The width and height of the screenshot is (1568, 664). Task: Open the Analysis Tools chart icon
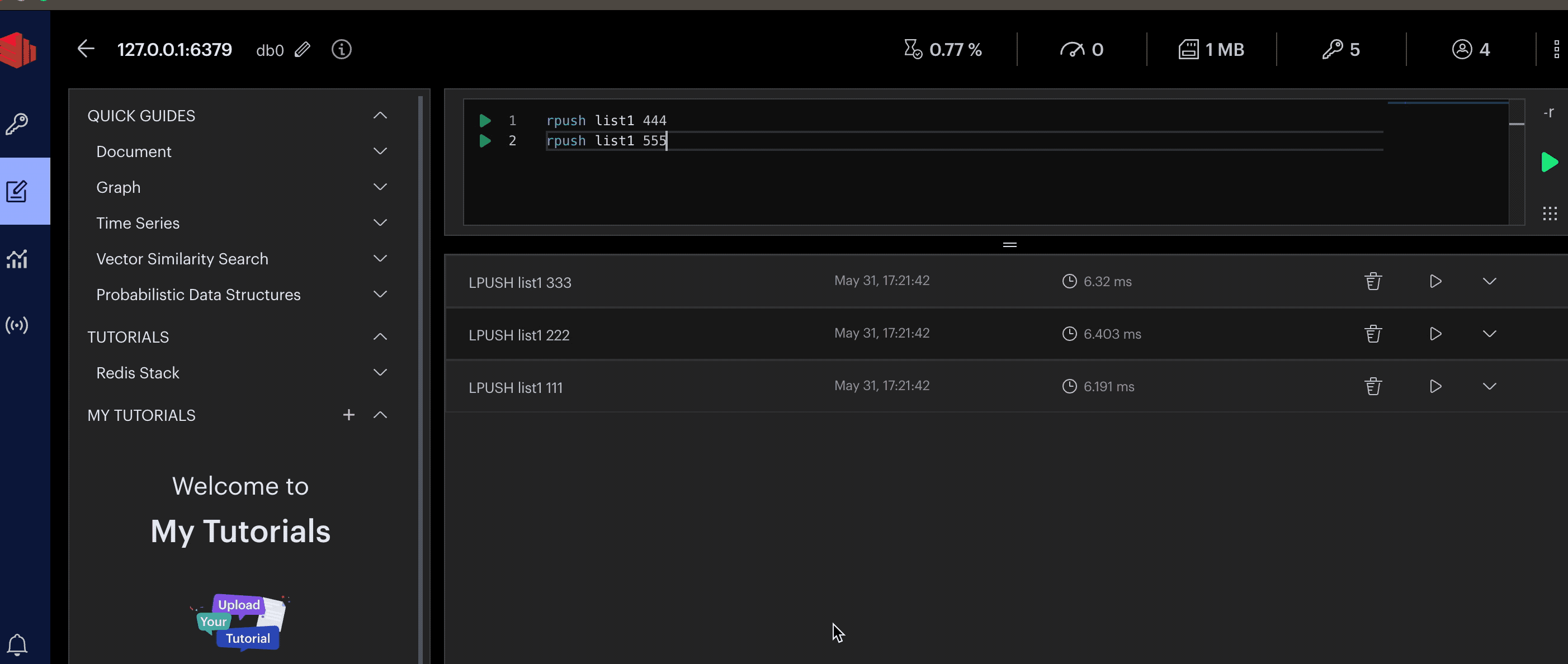[x=17, y=259]
